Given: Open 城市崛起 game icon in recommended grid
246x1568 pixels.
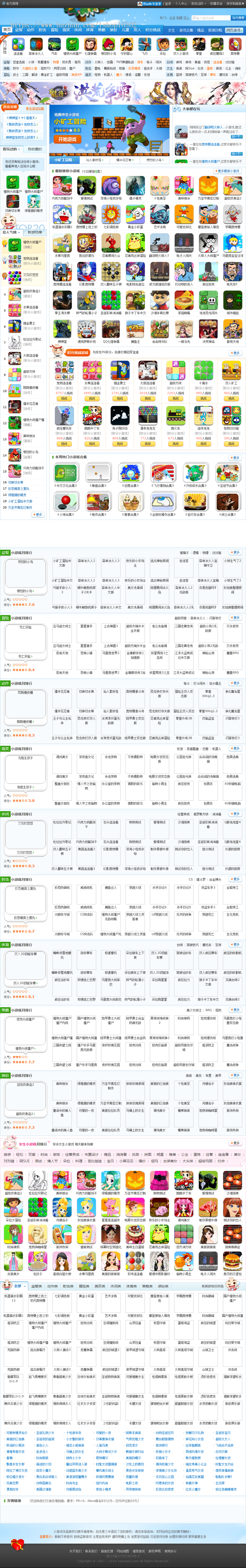Looking at the screenshot, I should click(x=233, y=299).
